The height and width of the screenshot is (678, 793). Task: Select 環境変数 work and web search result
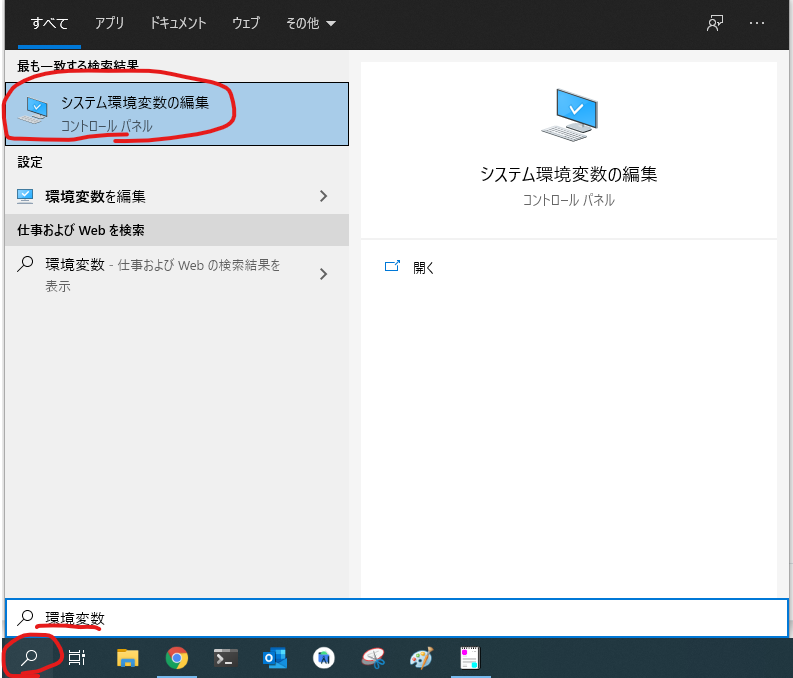[x=177, y=275]
